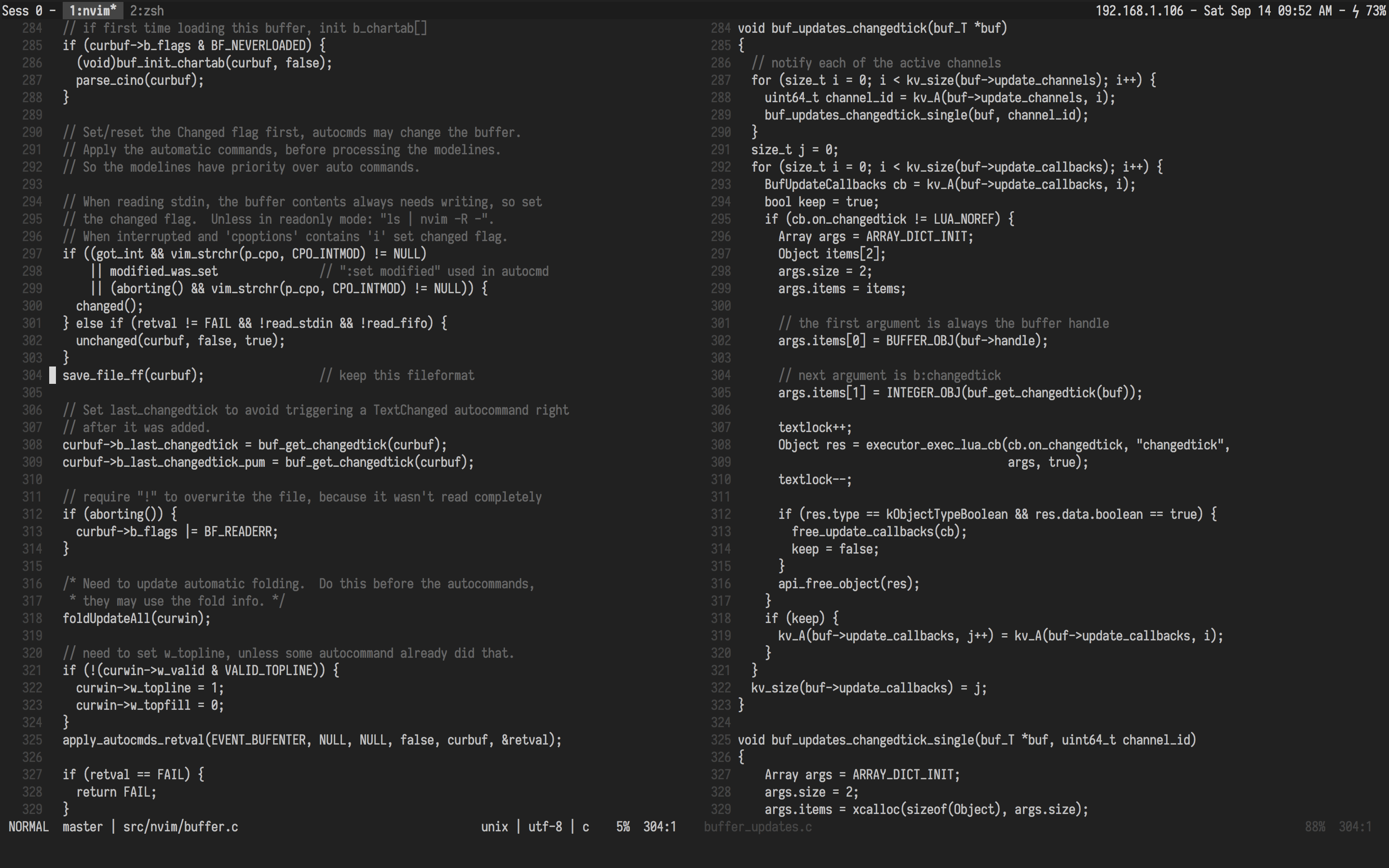Click the changed(); call in left pane
The width and height of the screenshot is (1389, 868).
coord(109,306)
